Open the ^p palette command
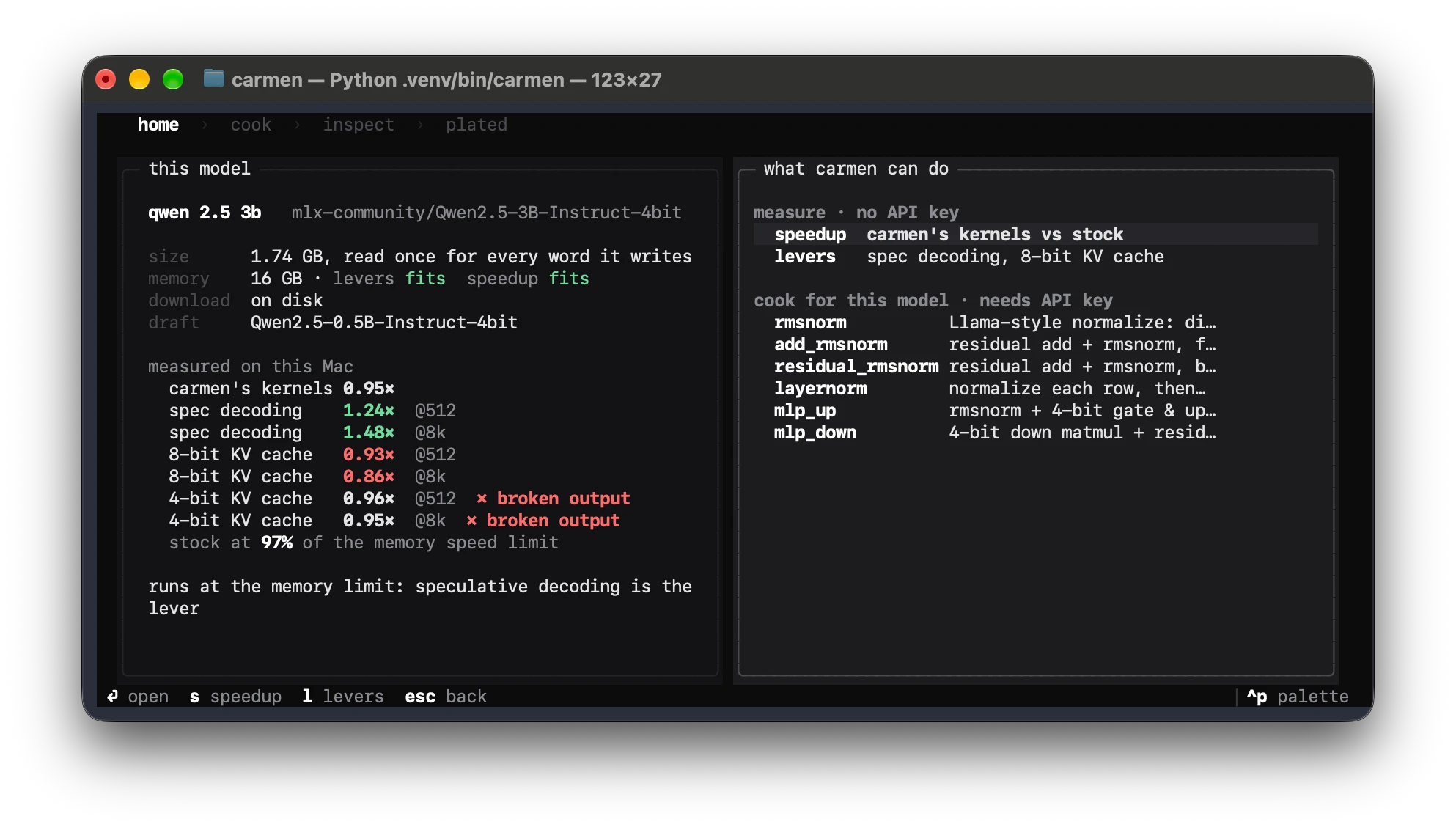This screenshot has height=830, width=1456. pyautogui.click(x=1298, y=697)
